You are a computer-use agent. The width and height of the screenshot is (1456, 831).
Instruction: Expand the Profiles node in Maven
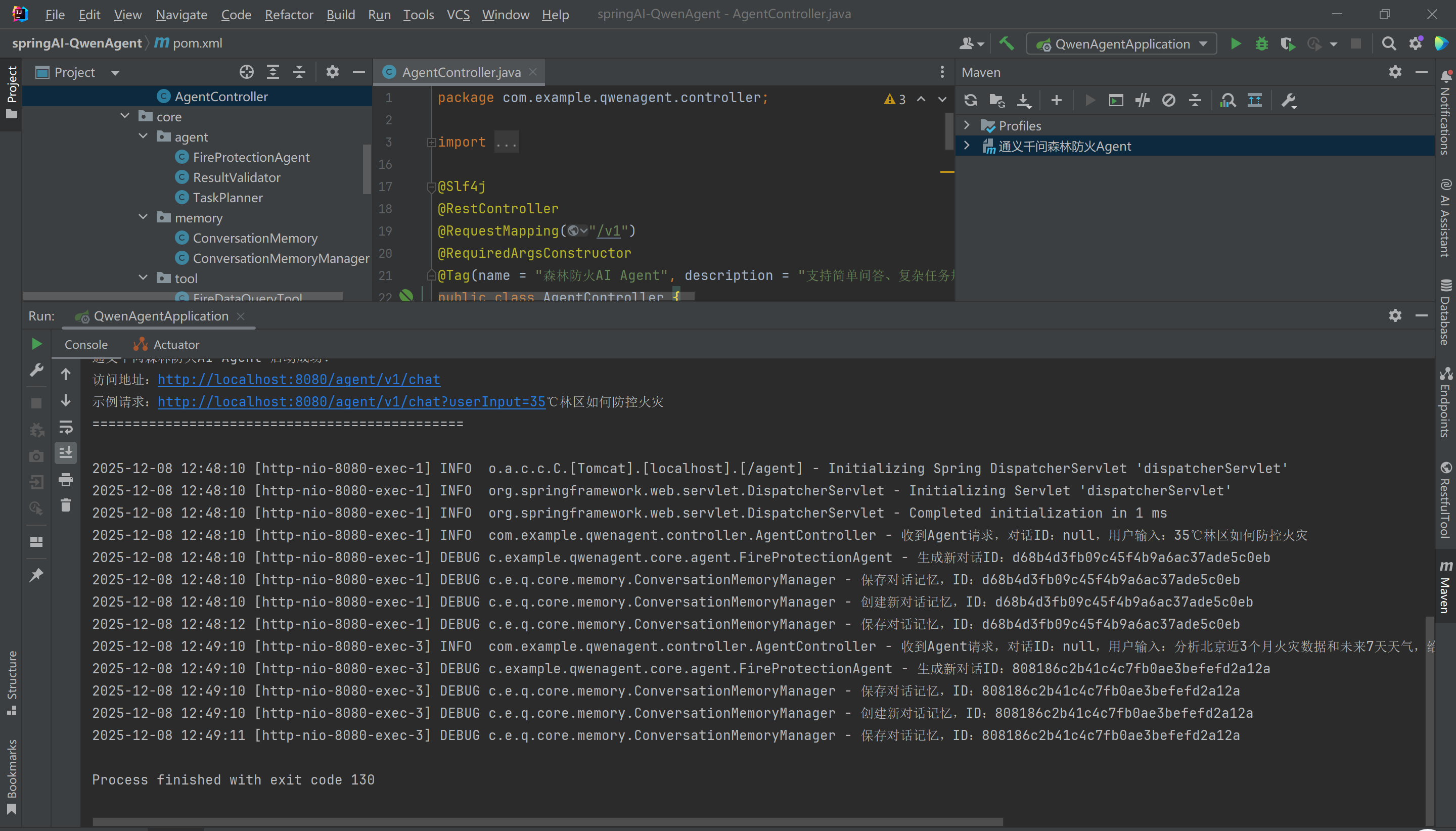(967, 125)
